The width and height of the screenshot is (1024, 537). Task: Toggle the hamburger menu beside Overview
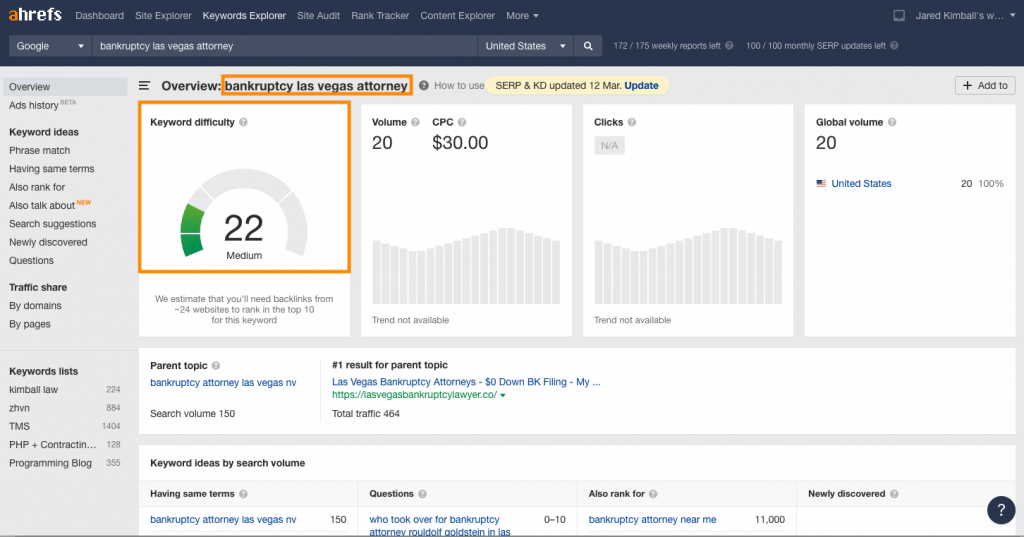pos(144,86)
